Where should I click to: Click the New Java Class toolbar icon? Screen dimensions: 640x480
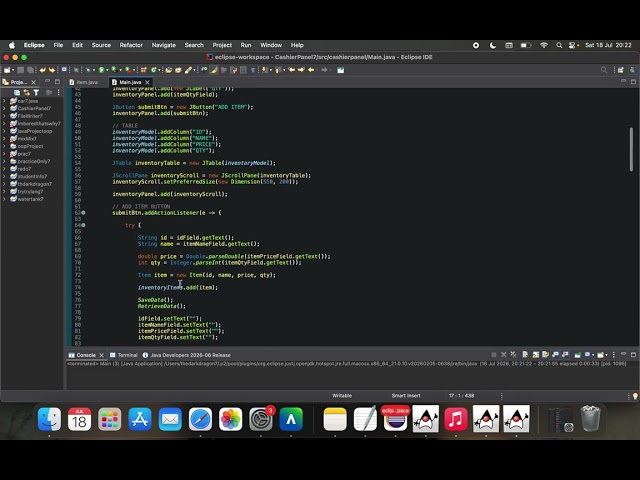click(x=153, y=70)
